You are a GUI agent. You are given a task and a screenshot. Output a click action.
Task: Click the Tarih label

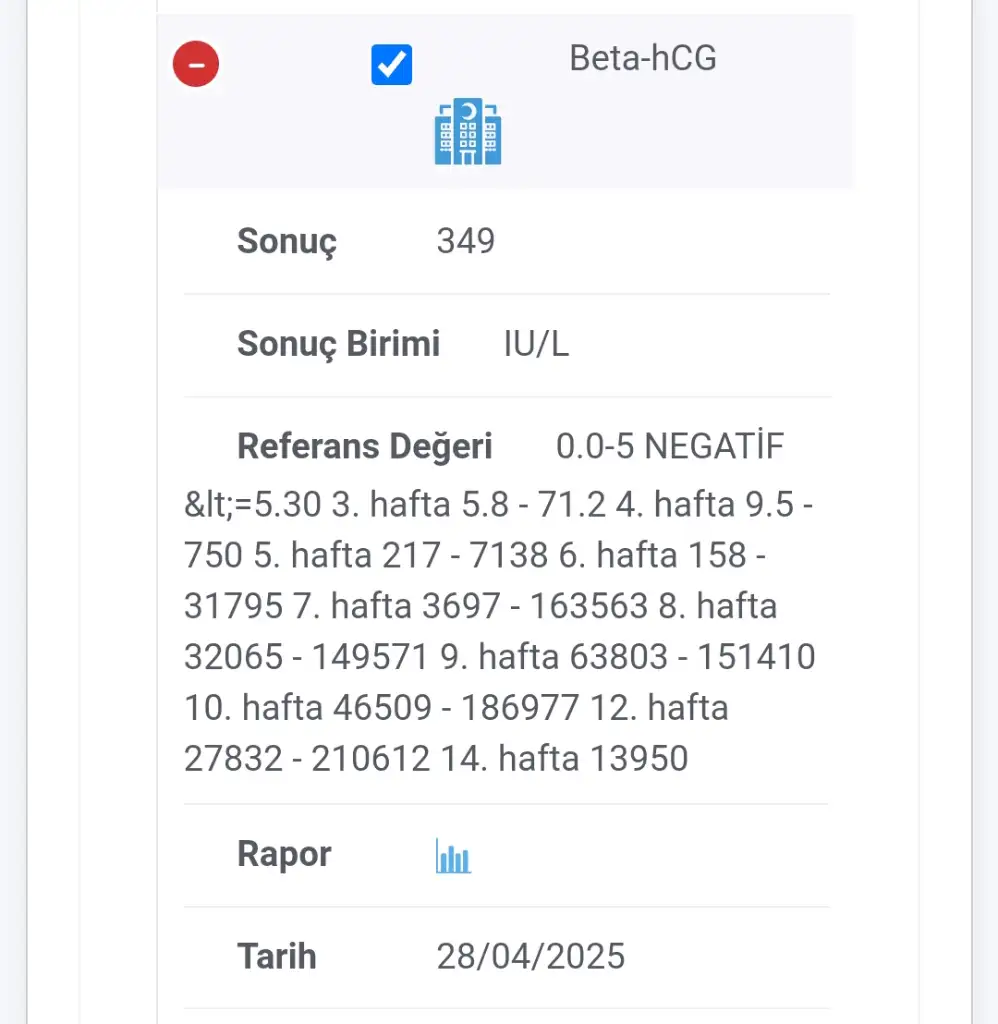click(x=276, y=957)
